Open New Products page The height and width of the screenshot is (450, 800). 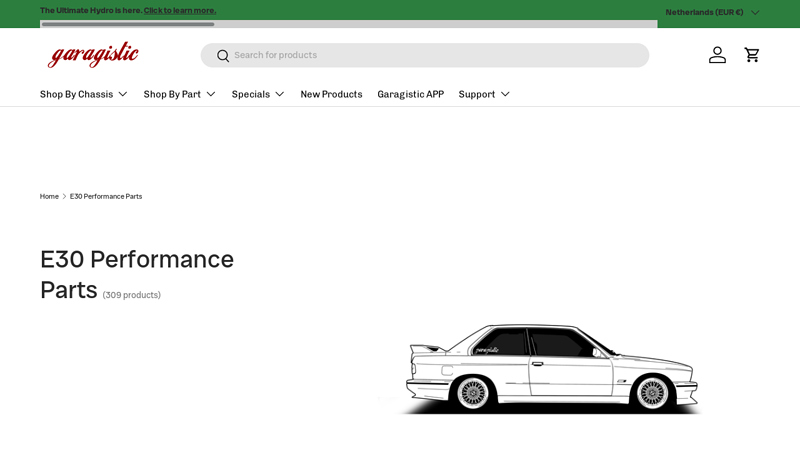point(331,94)
